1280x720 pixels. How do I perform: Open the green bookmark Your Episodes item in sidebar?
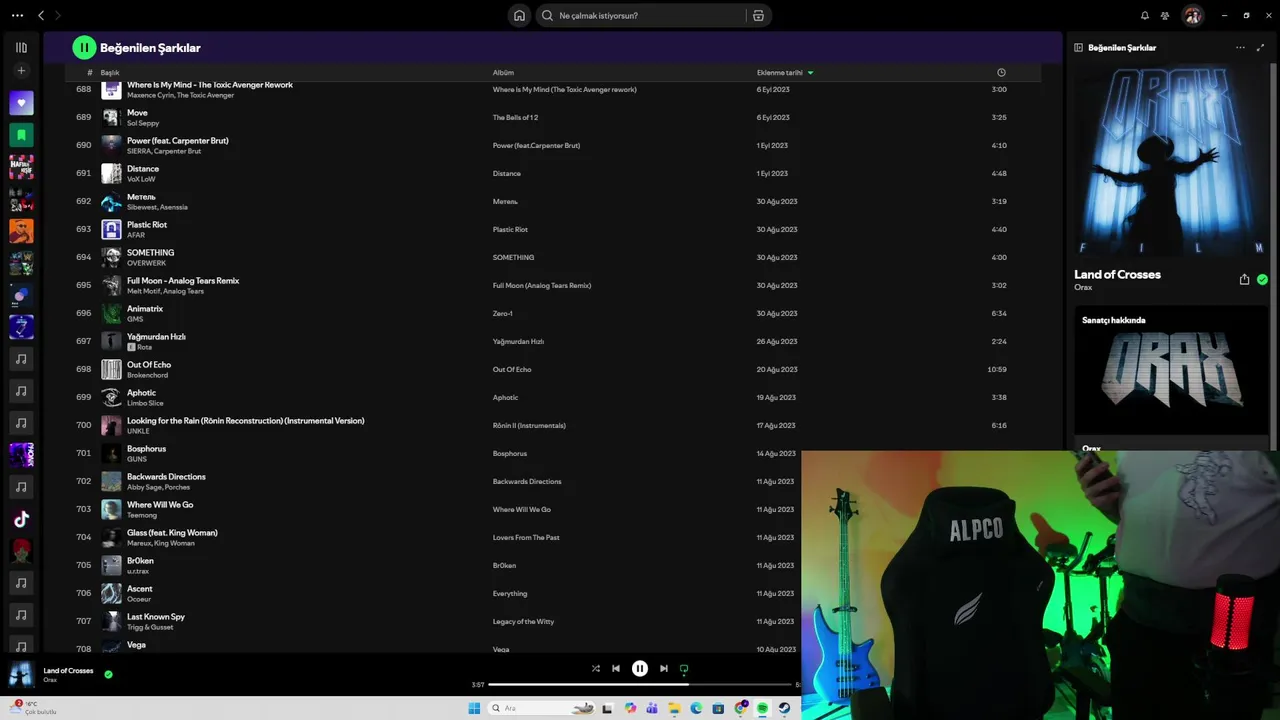point(21,134)
